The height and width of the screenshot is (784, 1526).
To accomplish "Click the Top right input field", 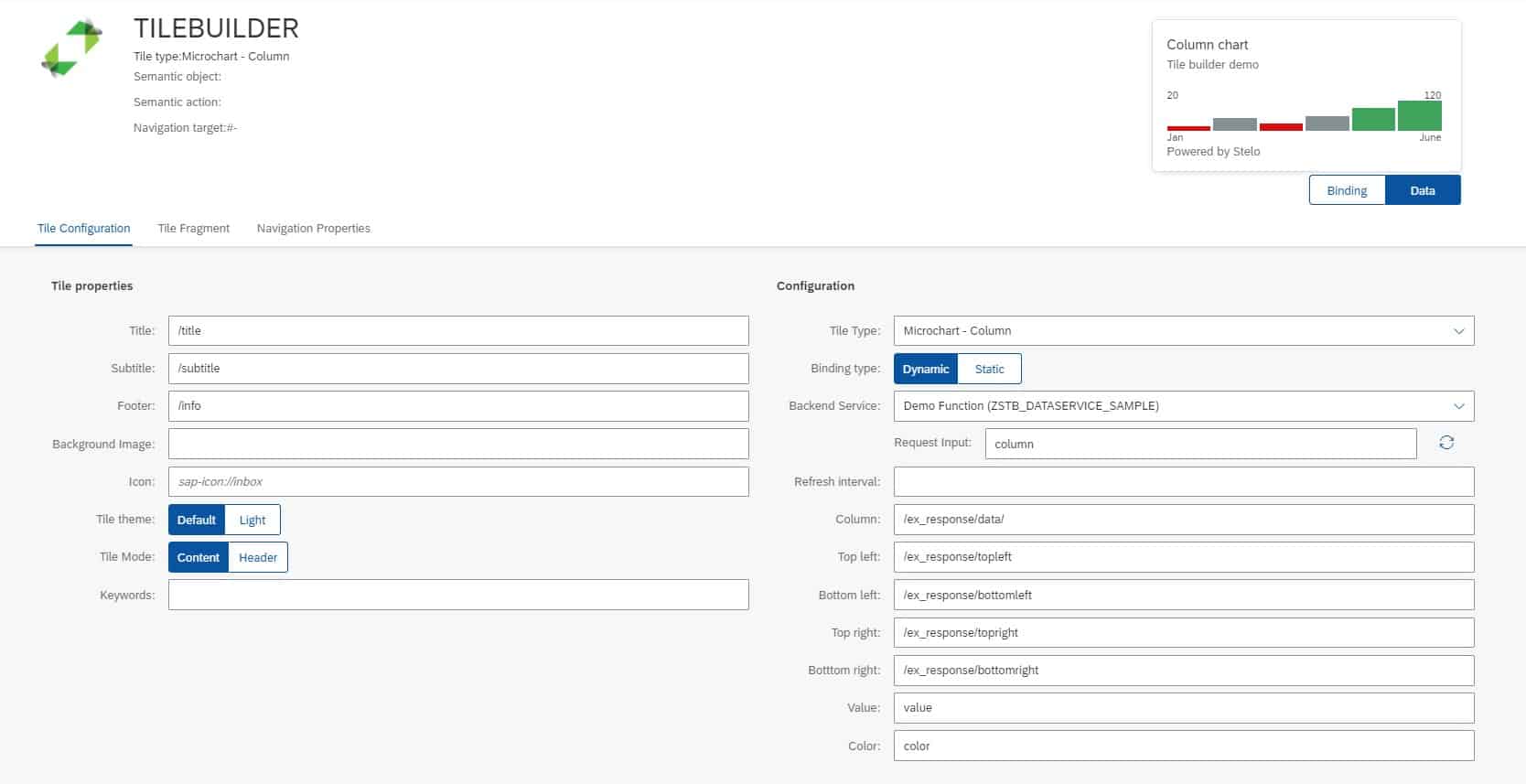I will pos(1184,632).
